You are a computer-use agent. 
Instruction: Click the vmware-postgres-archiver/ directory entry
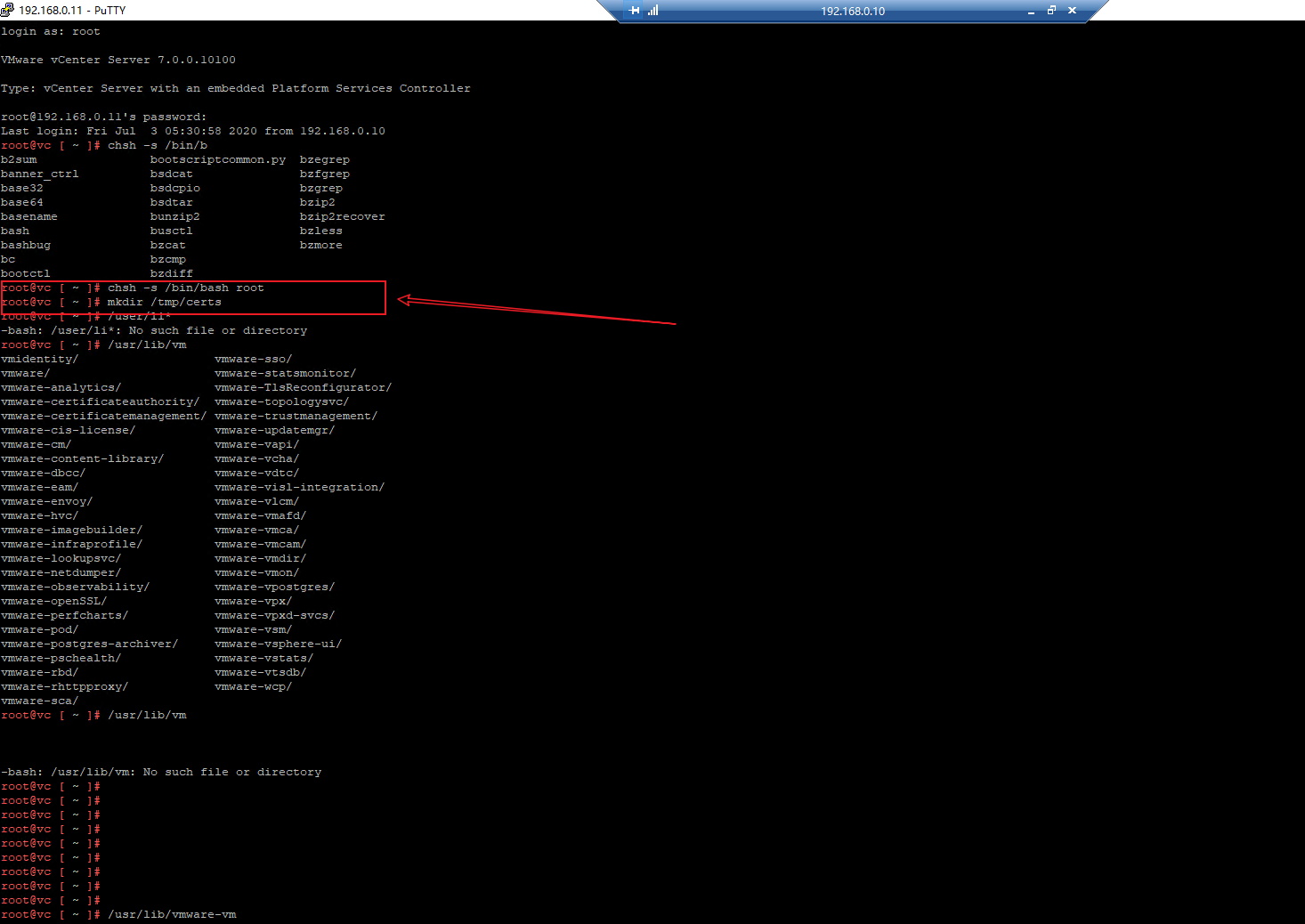pos(89,644)
